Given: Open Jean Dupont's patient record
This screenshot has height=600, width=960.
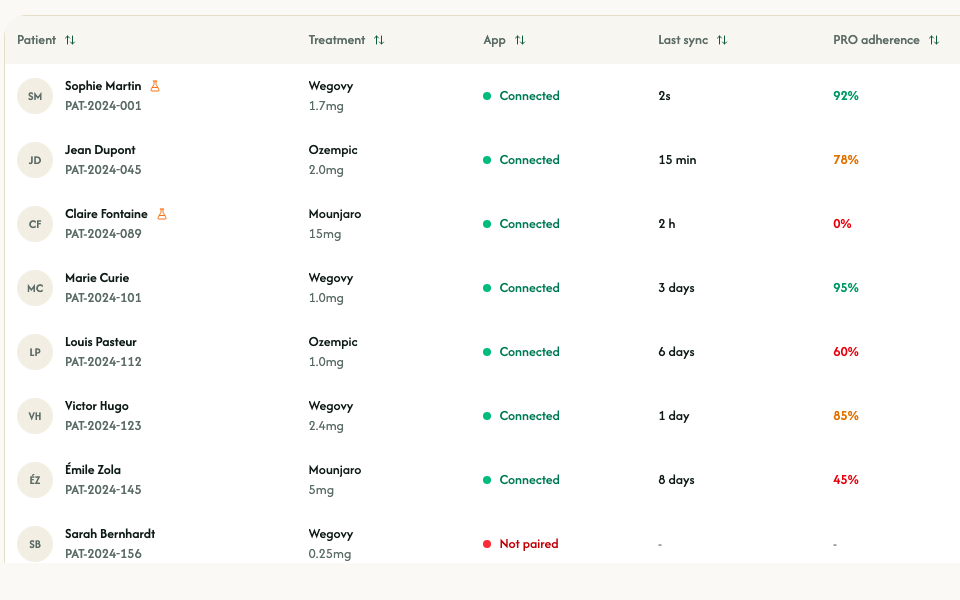Looking at the screenshot, I should click(x=100, y=150).
